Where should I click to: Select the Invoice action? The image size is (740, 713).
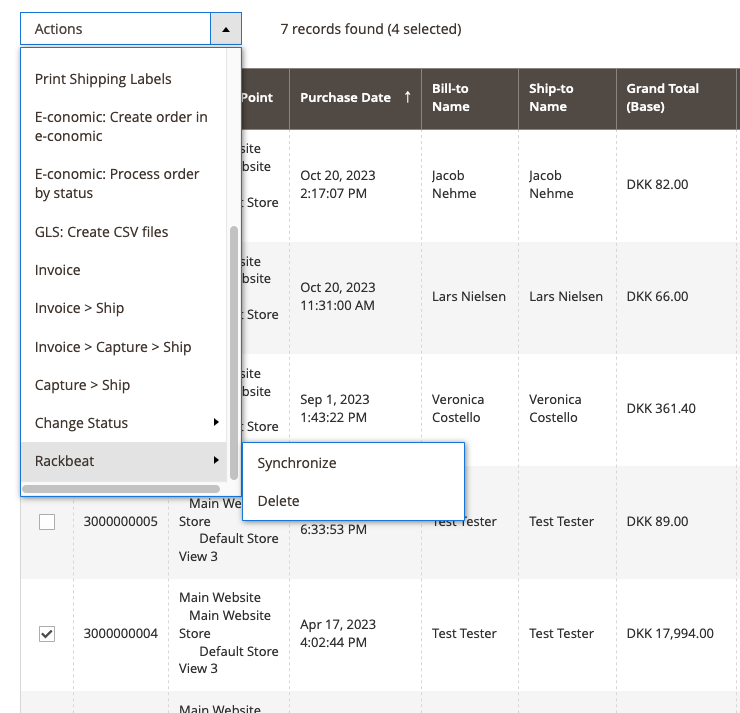(58, 270)
